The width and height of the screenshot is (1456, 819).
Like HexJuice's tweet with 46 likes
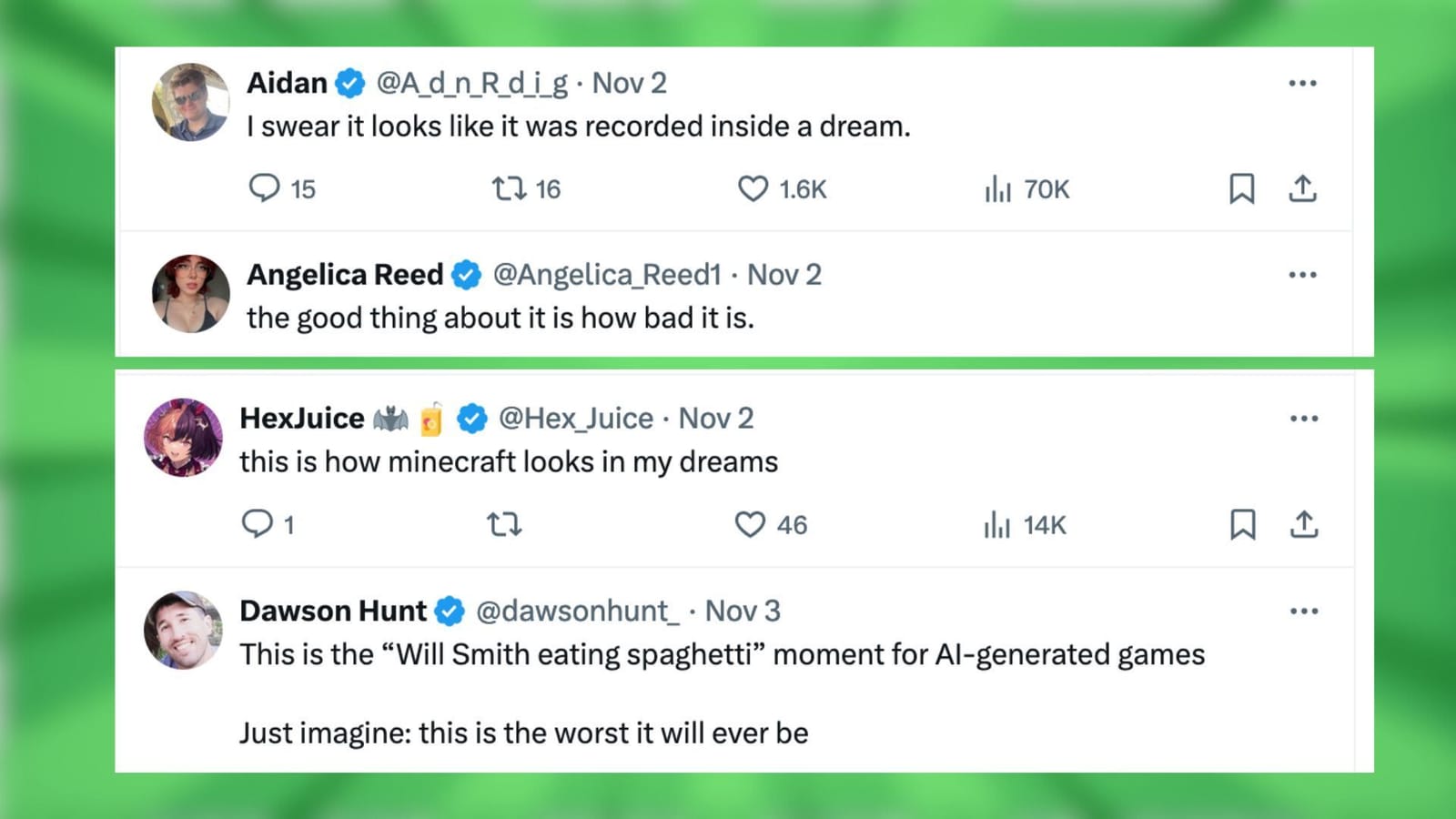coord(750,524)
